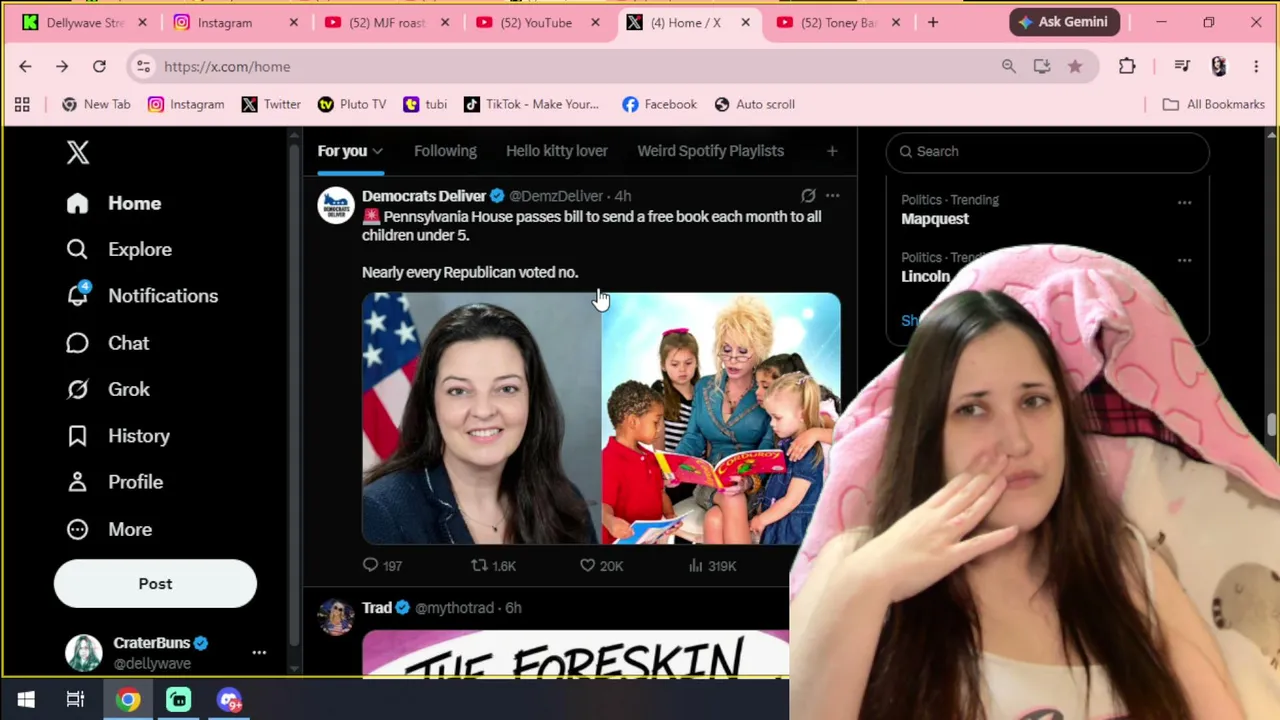Image resolution: width=1280 pixels, height=720 pixels.
Task: Click the Chrome icon on the taskbar
Action: tap(128, 700)
